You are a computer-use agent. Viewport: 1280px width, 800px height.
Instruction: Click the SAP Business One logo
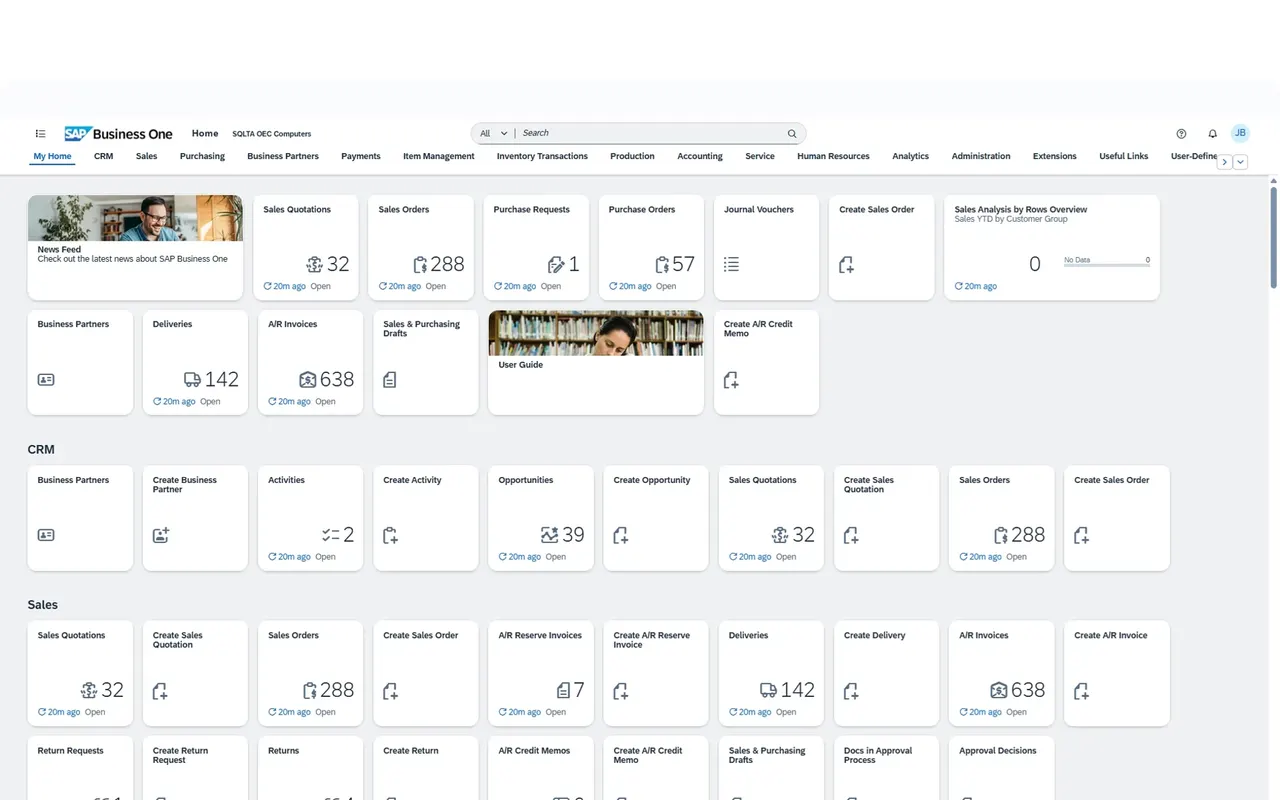(x=118, y=134)
